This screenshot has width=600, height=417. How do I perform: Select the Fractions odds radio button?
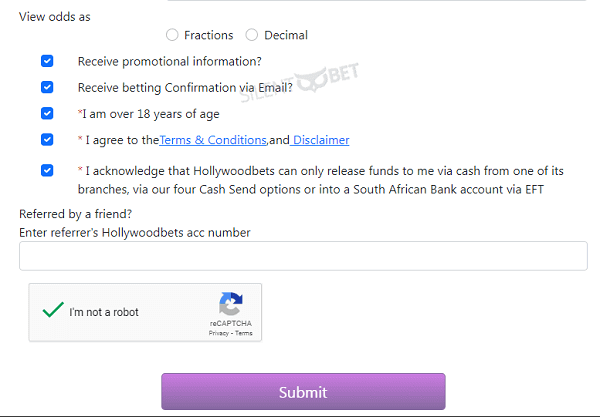tap(172, 35)
